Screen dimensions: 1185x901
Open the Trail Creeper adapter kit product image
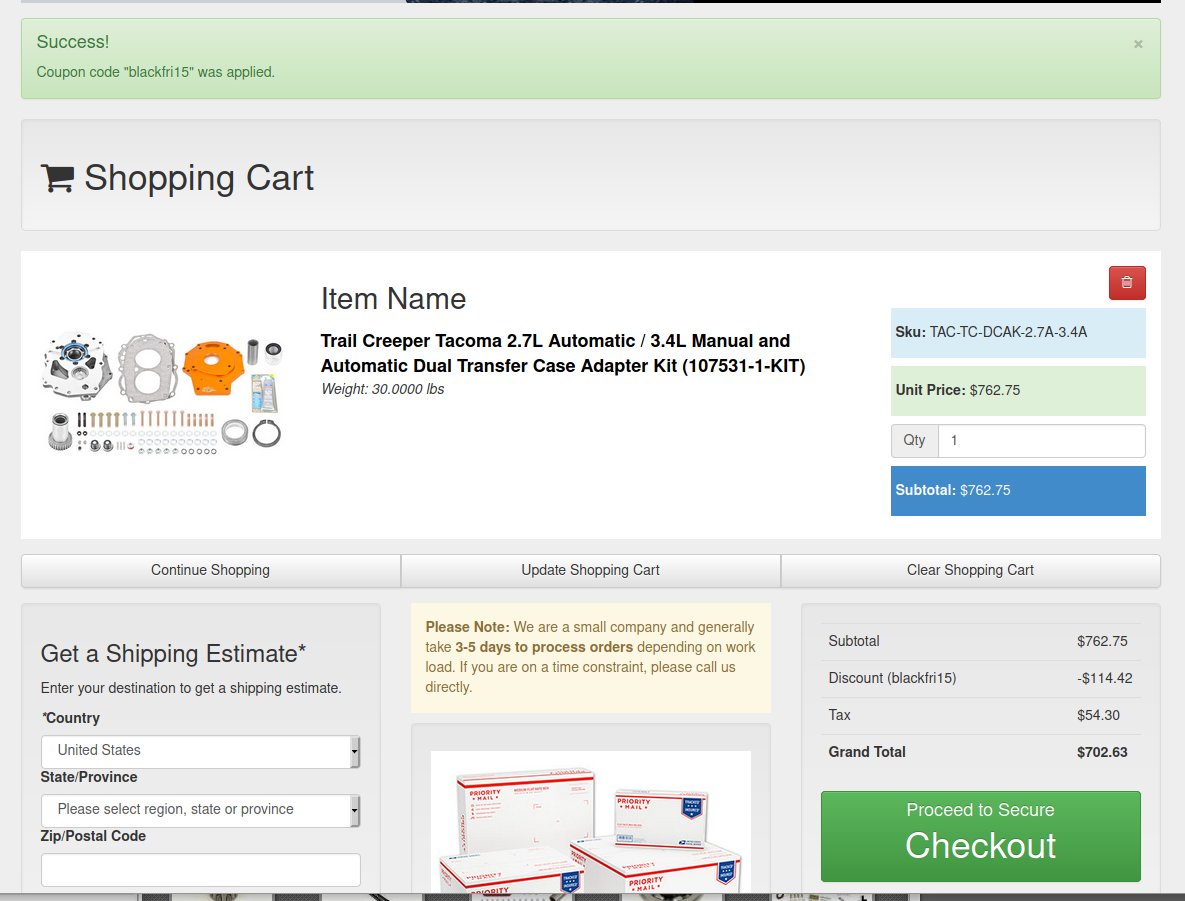click(x=163, y=393)
